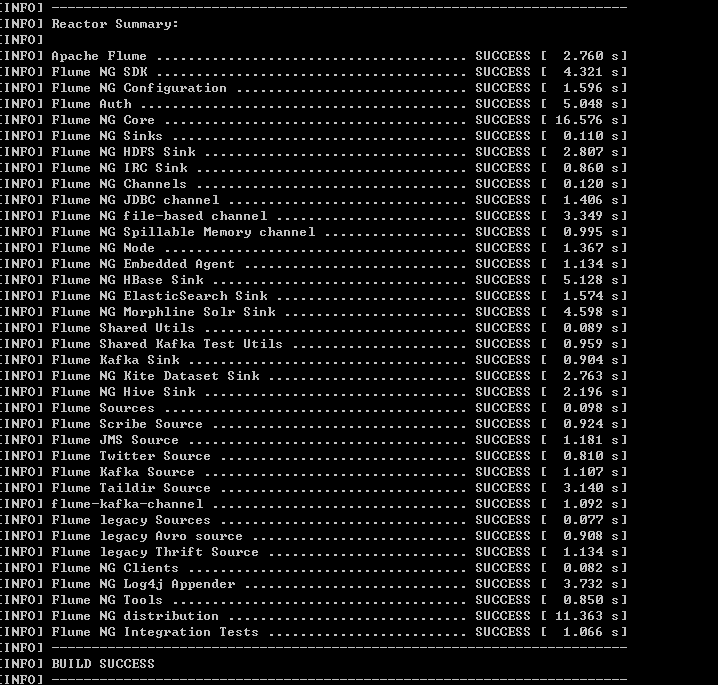Select 'Flume NG Kite Dataset Sink' entry

click(314, 376)
